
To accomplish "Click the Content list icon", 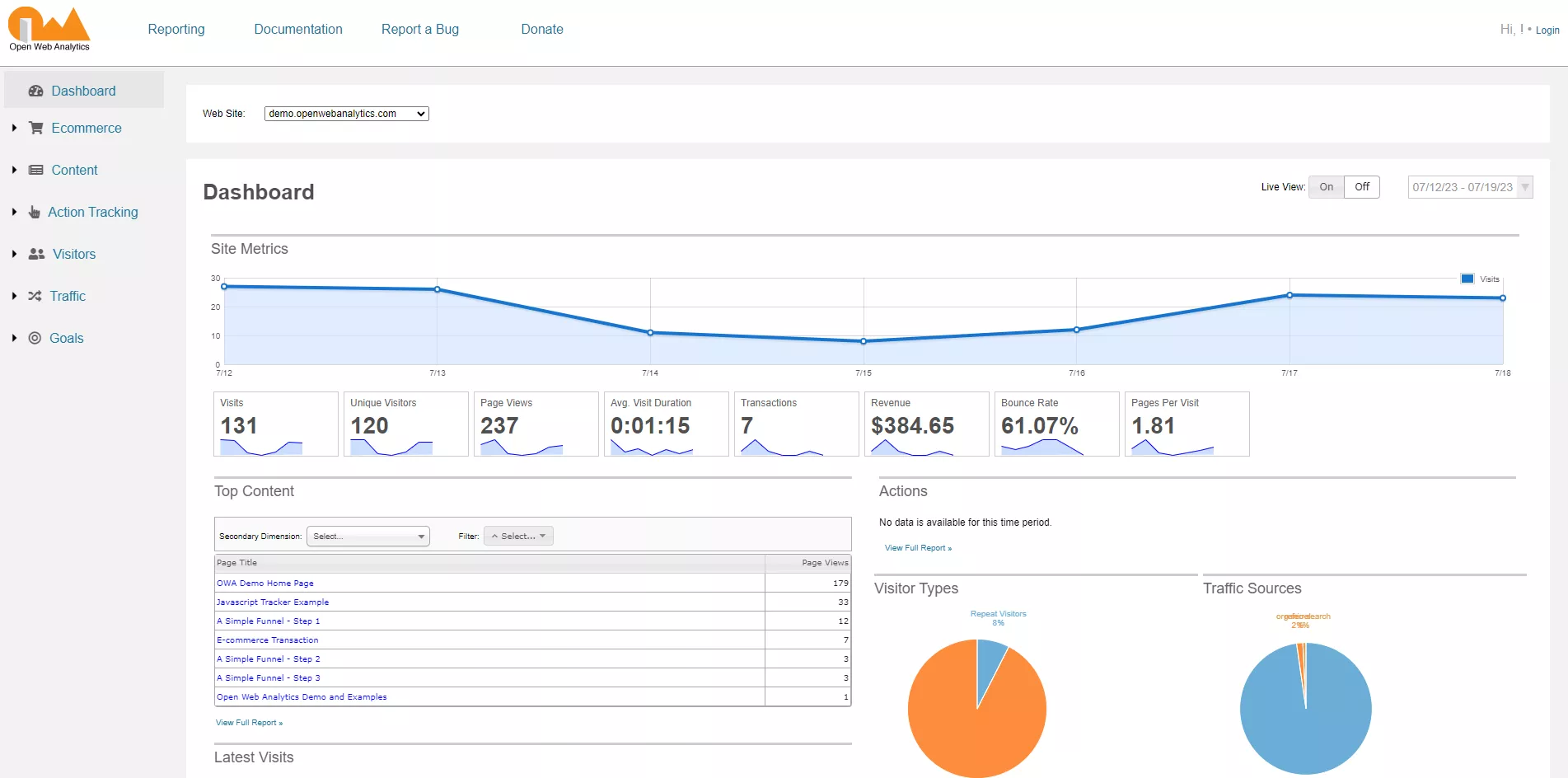I will 35,170.
